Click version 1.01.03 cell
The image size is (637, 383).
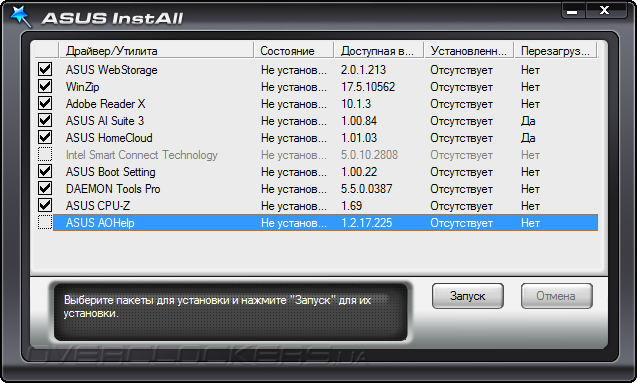coord(359,138)
